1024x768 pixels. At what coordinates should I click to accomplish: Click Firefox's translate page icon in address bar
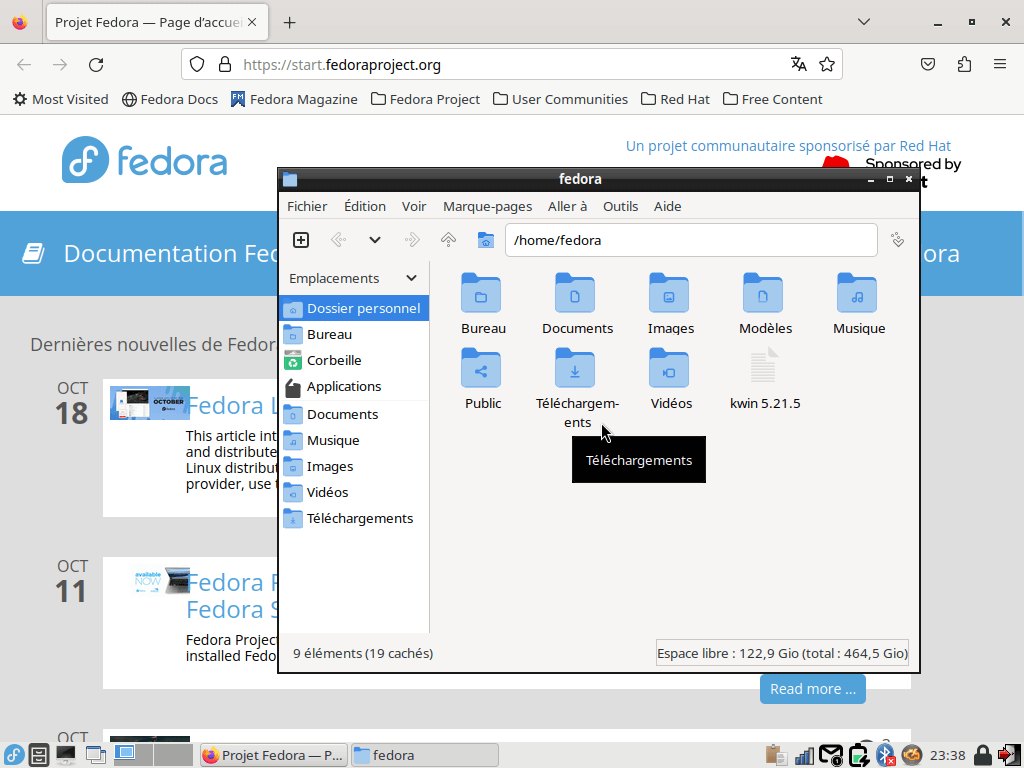click(799, 64)
